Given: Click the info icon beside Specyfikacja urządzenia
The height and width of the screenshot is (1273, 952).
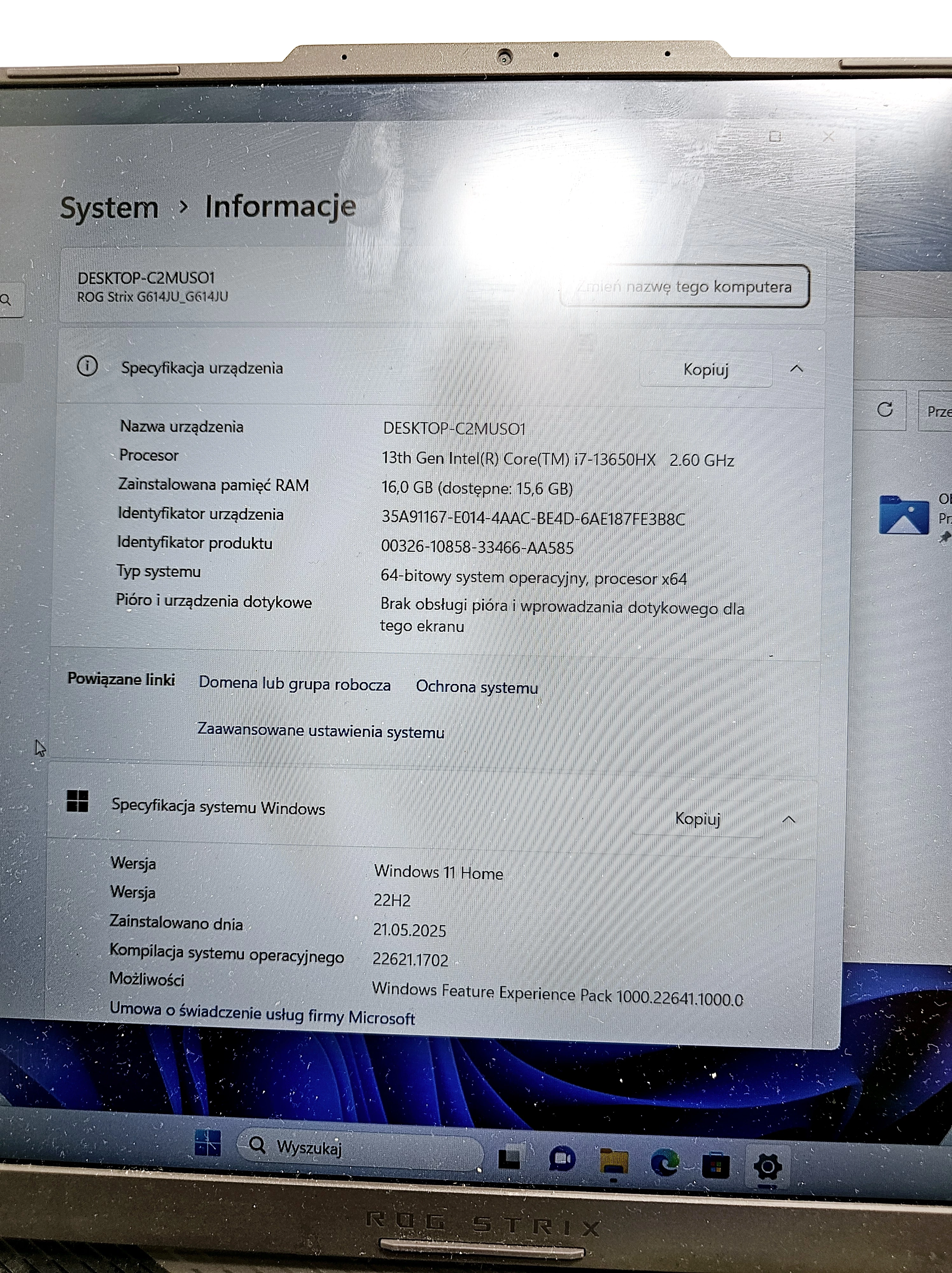Looking at the screenshot, I should [x=87, y=365].
